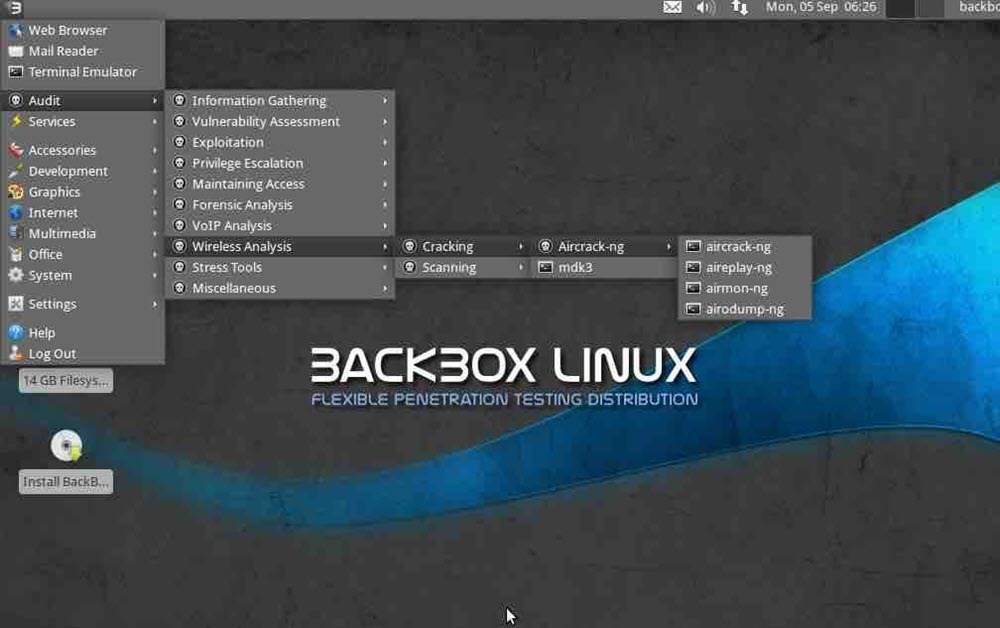
Task: Click the Accessories menu icon
Action: tap(16, 150)
